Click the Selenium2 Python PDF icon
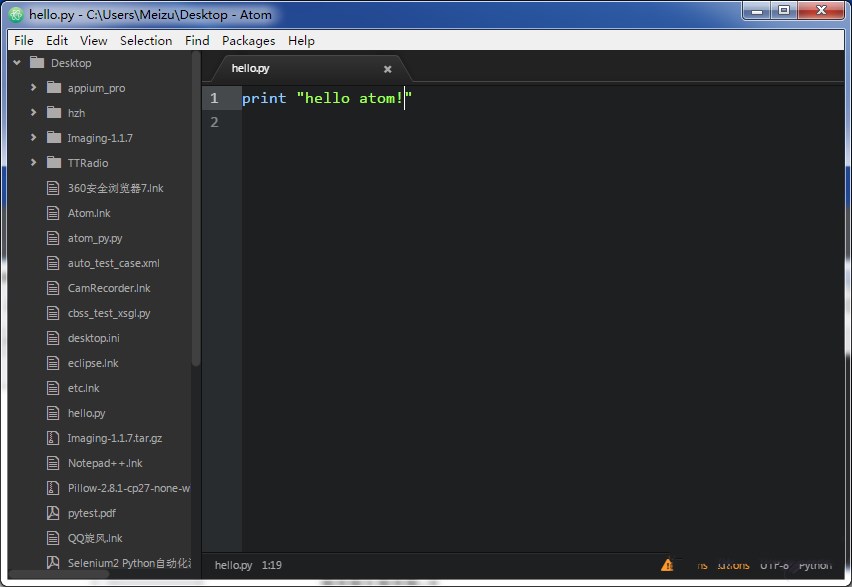This screenshot has height=587, width=852. [x=54, y=563]
